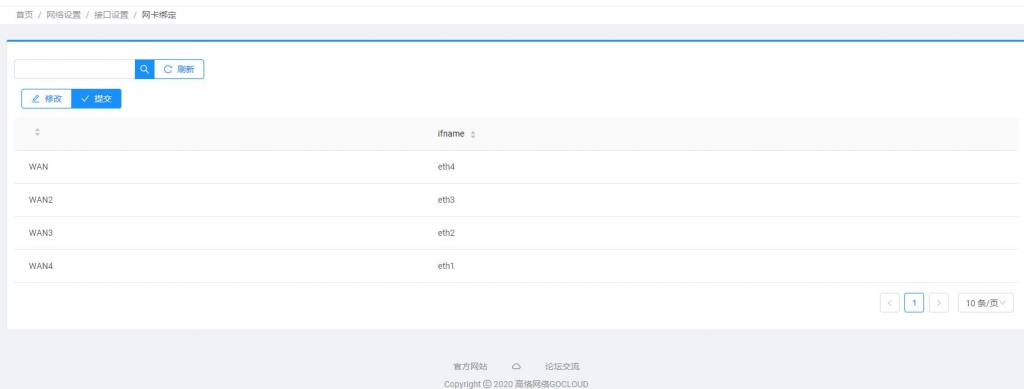
Task: Click the eth2 interface value
Action: [446, 233]
